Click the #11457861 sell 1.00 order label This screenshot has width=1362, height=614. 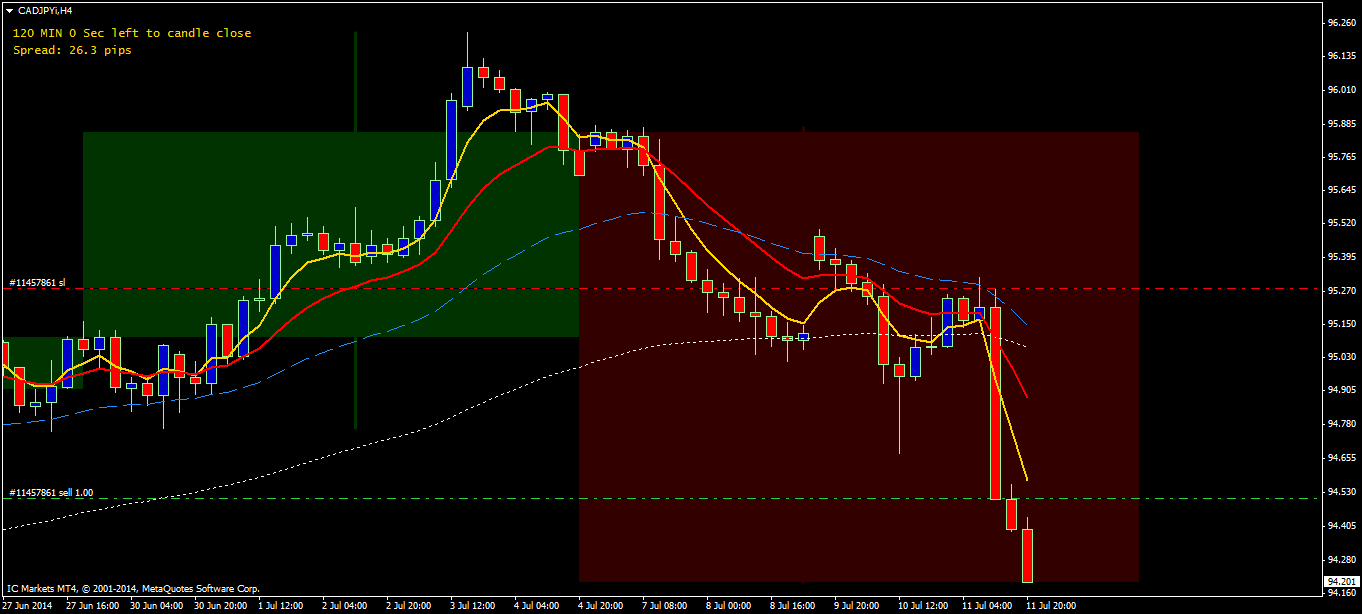click(x=51, y=493)
